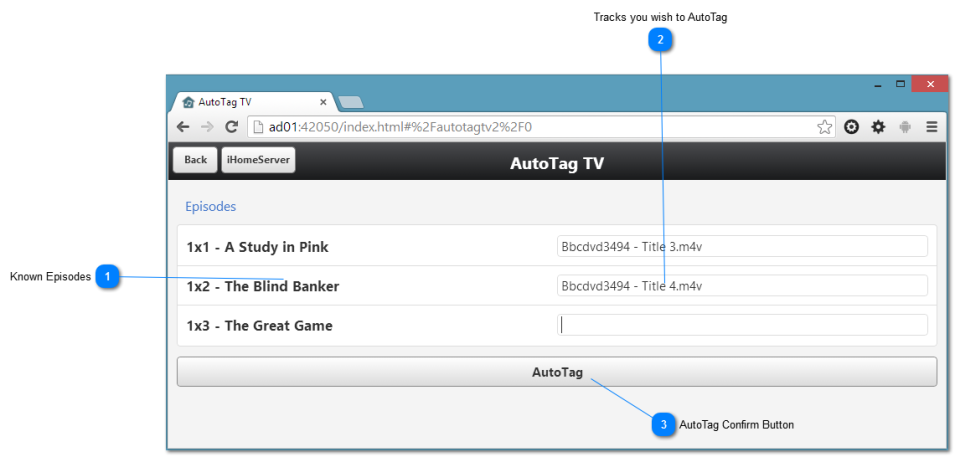Reload the page with the refresh icon
Image resolution: width=955 pixels, height=457 pixels.
click(231, 127)
